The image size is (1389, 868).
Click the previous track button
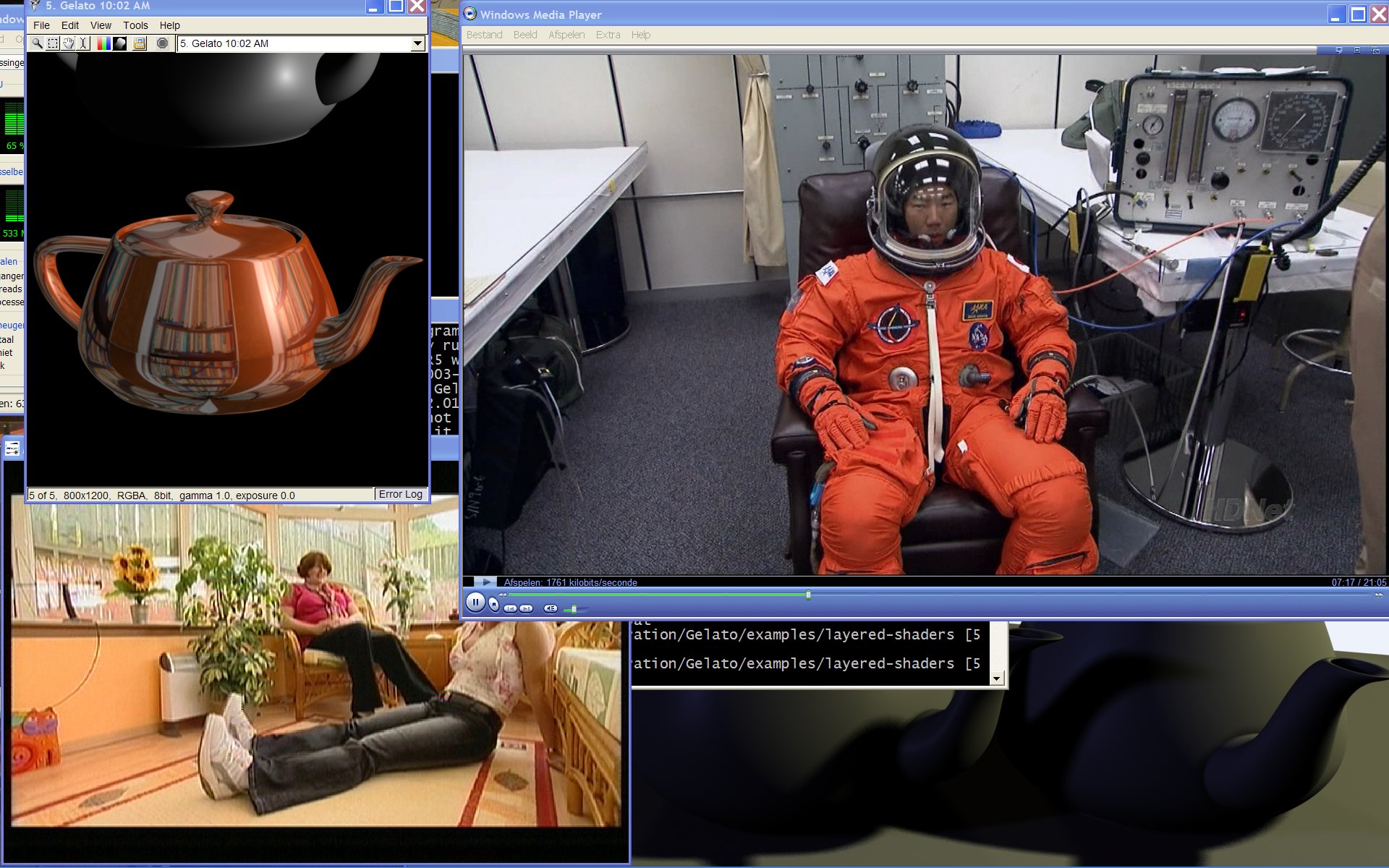click(510, 608)
